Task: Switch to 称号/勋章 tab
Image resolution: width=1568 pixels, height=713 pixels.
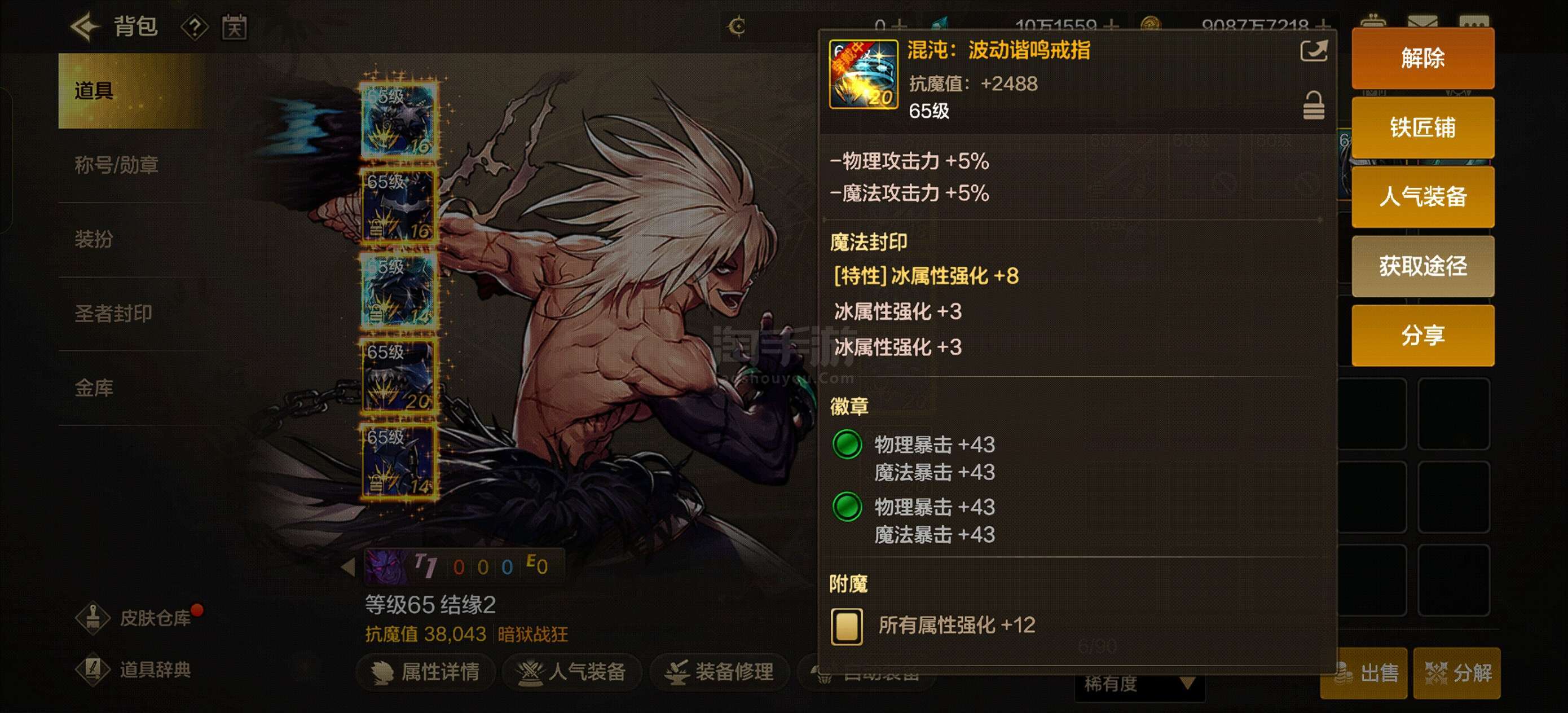Action: point(116,165)
